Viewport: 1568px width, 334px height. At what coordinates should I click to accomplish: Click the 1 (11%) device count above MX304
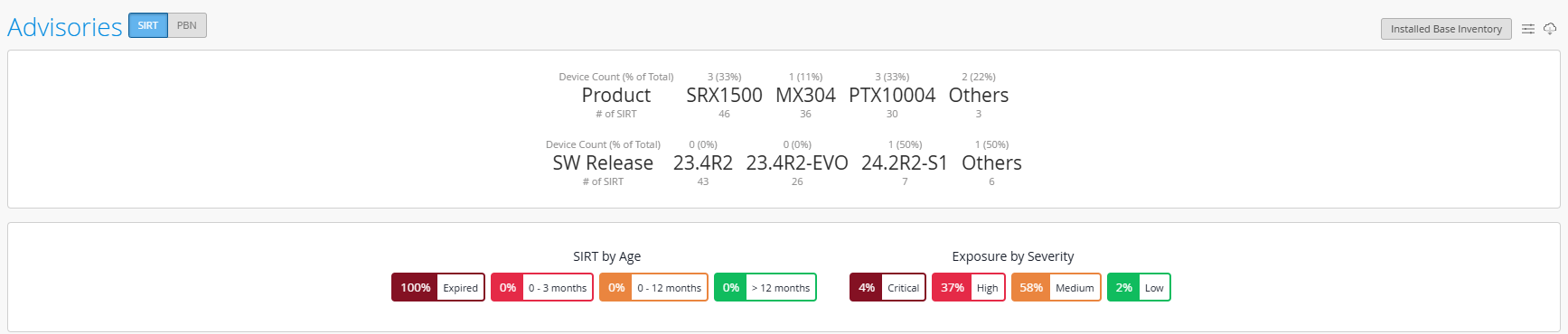pos(805,77)
